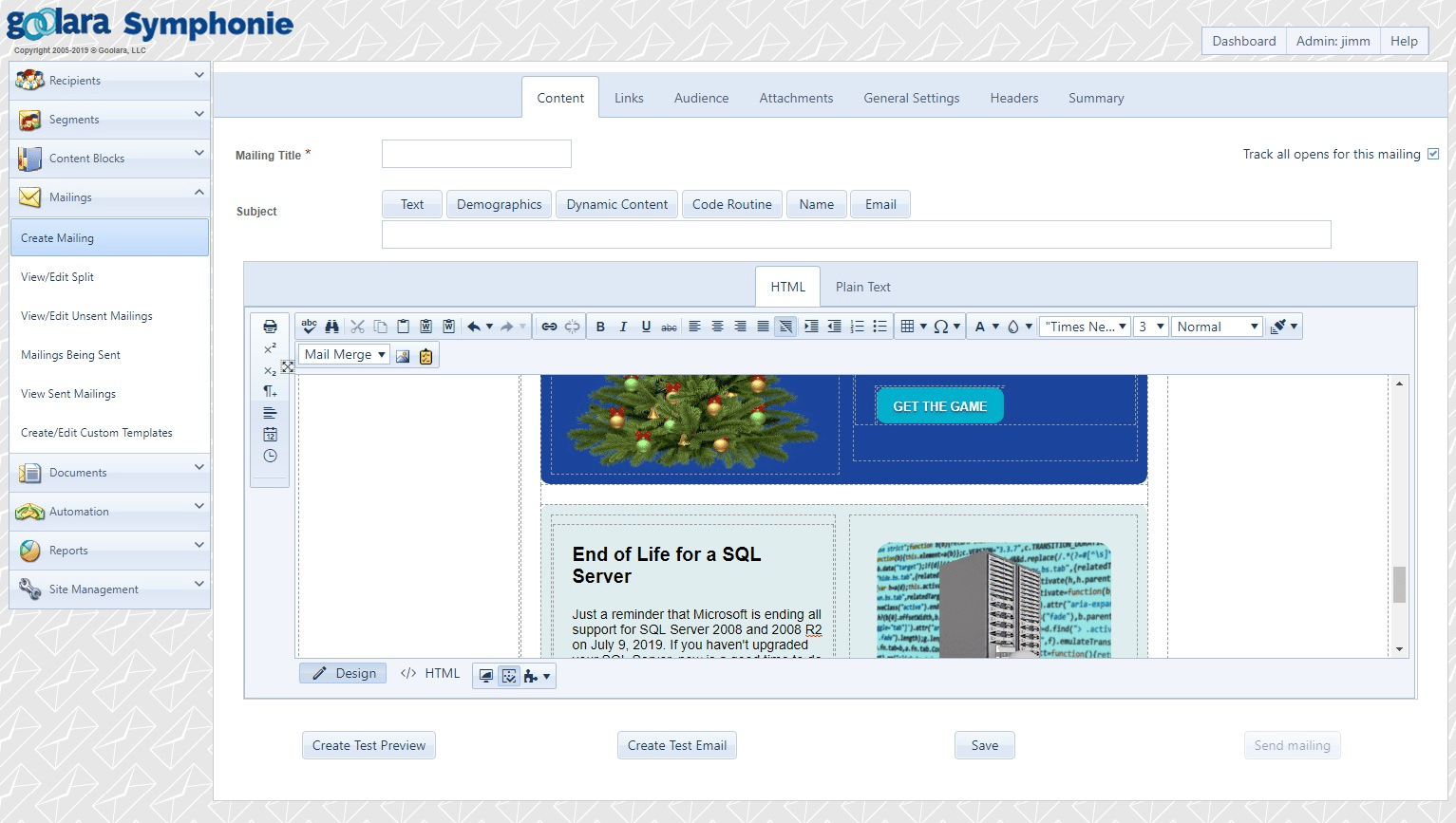Open Find and Replace binoculars icon

pyautogui.click(x=331, y=327)
